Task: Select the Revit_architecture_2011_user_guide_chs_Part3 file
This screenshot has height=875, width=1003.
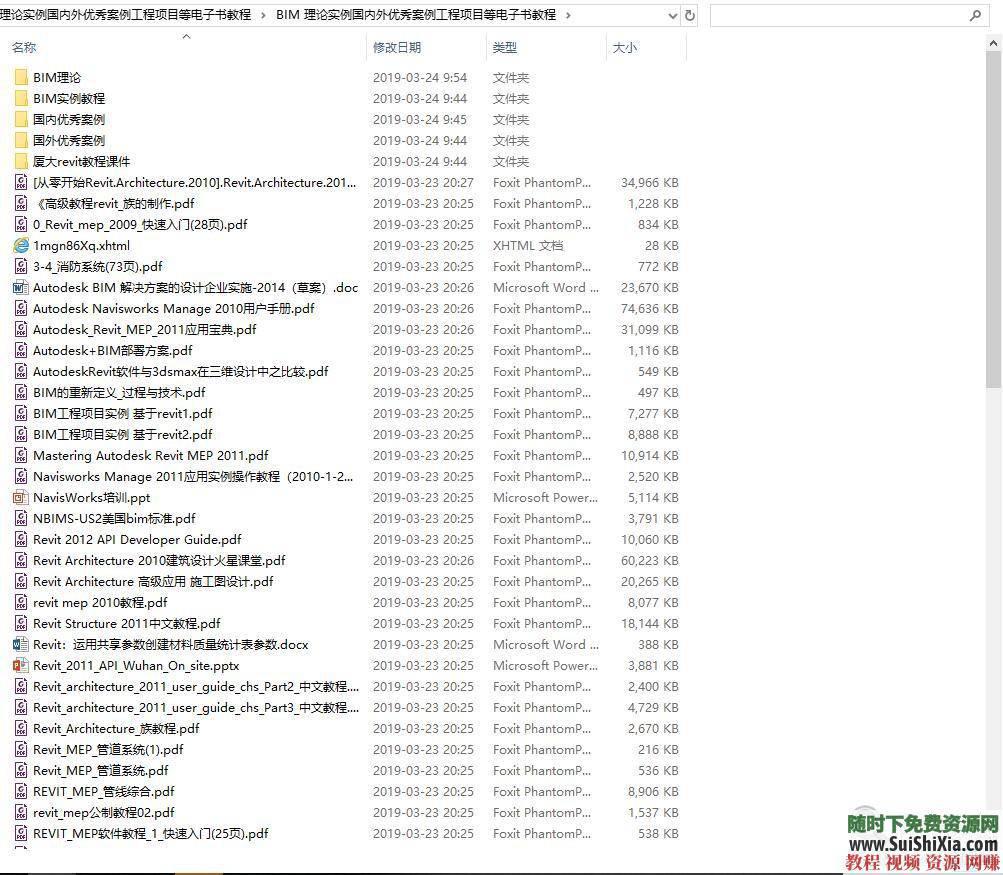Action: coord(196,708)
